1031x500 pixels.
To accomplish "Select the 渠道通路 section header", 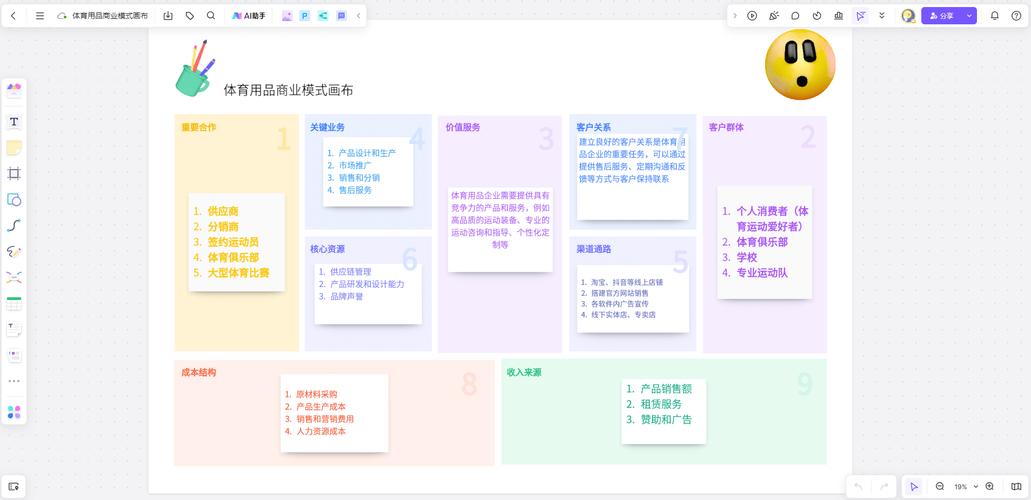I will (594, 249).
